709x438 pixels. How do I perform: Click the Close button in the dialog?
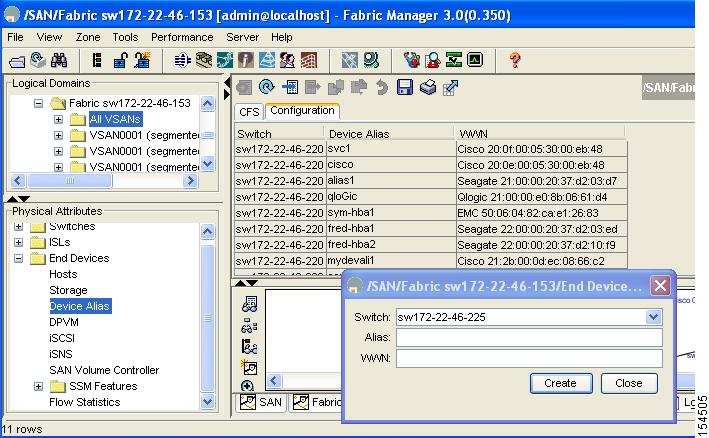coord(629,383)
